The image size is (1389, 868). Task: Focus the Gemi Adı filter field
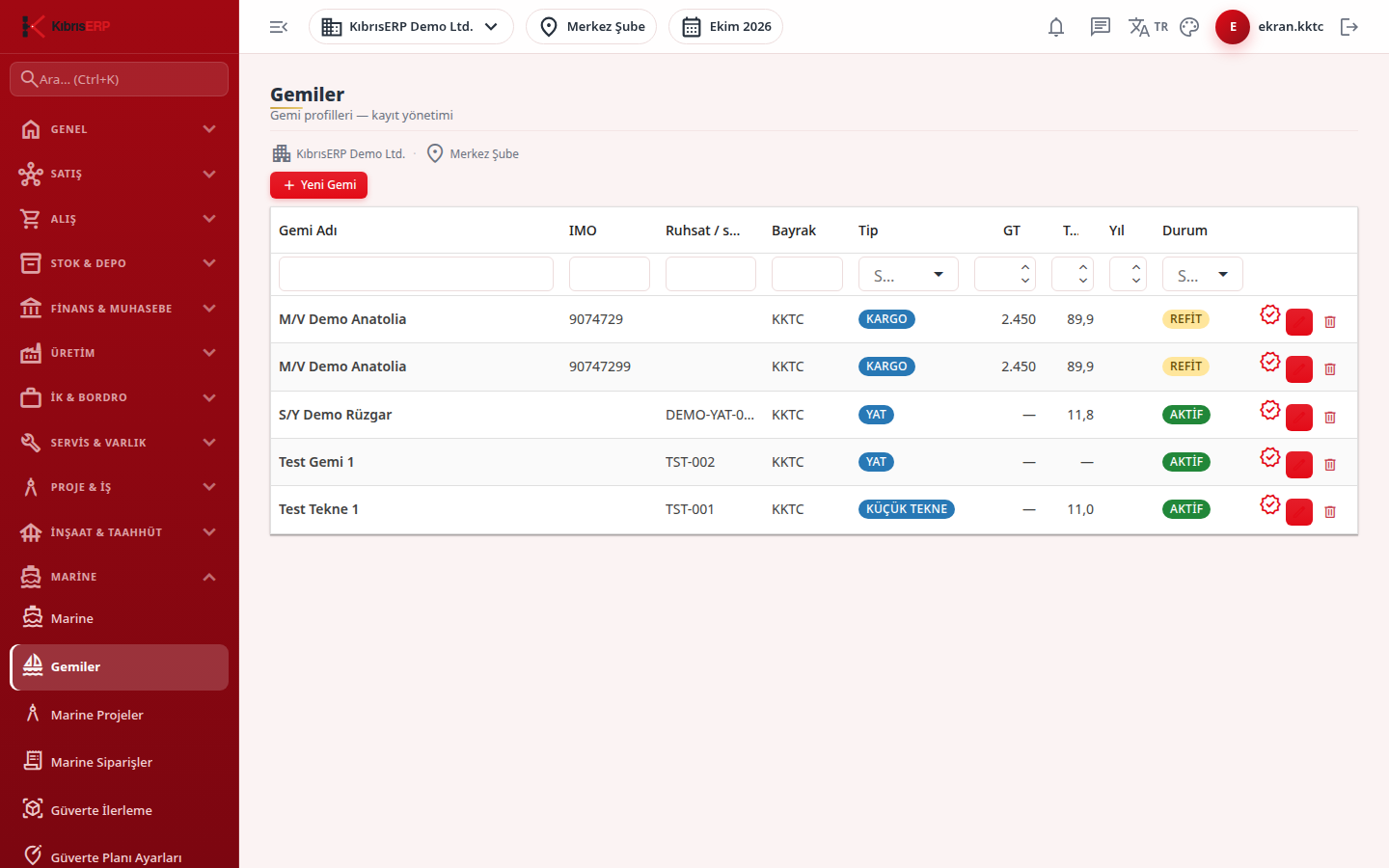click(x=416, y=274)
